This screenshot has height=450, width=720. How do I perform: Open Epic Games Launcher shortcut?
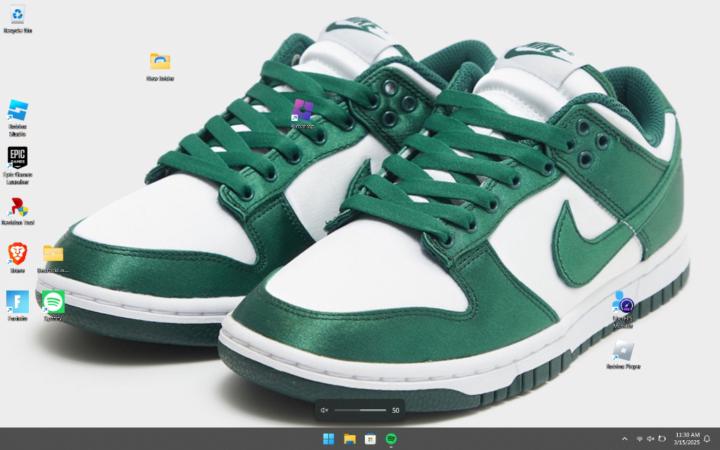[18, 159]
